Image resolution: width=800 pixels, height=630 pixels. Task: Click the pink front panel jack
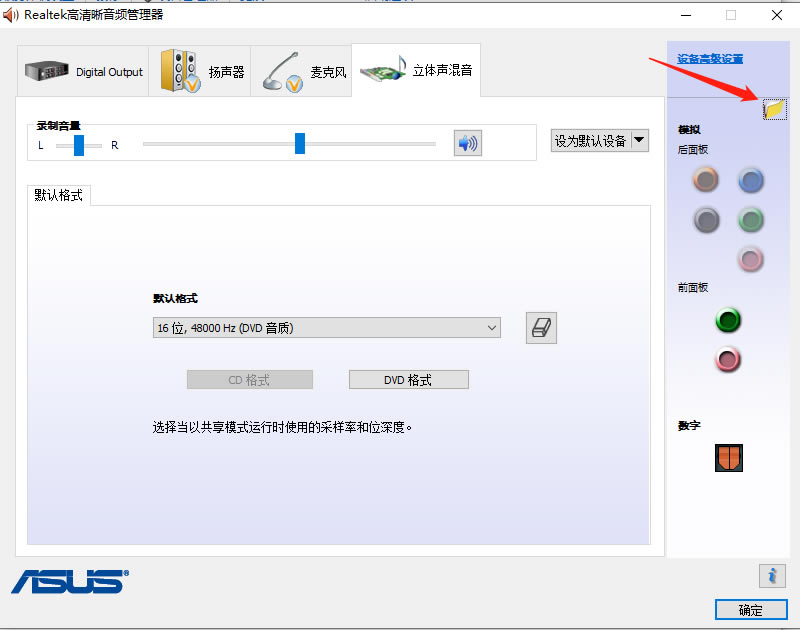(x=728, y=358)
